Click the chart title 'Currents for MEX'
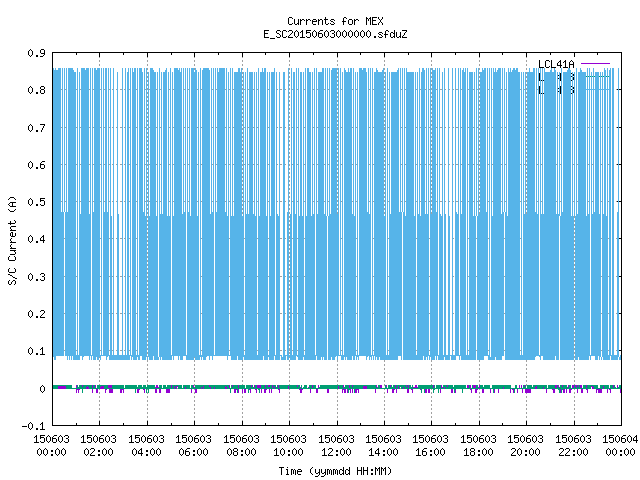Image resolution: width=640 pixels, height=480 pixels. (x=335, y=21)
